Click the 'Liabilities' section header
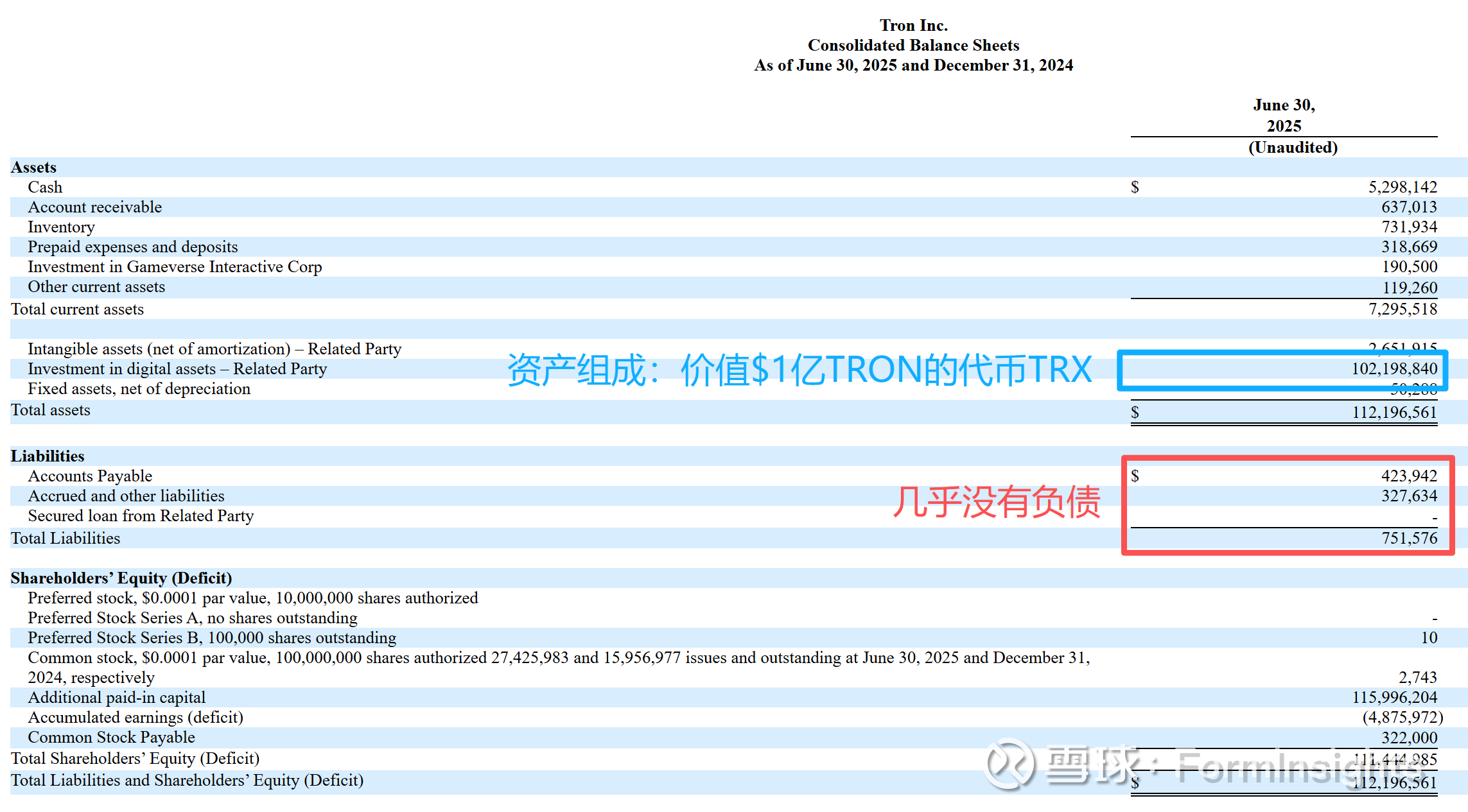Viewport: 1468px width, 812px height. pos(48,456)
